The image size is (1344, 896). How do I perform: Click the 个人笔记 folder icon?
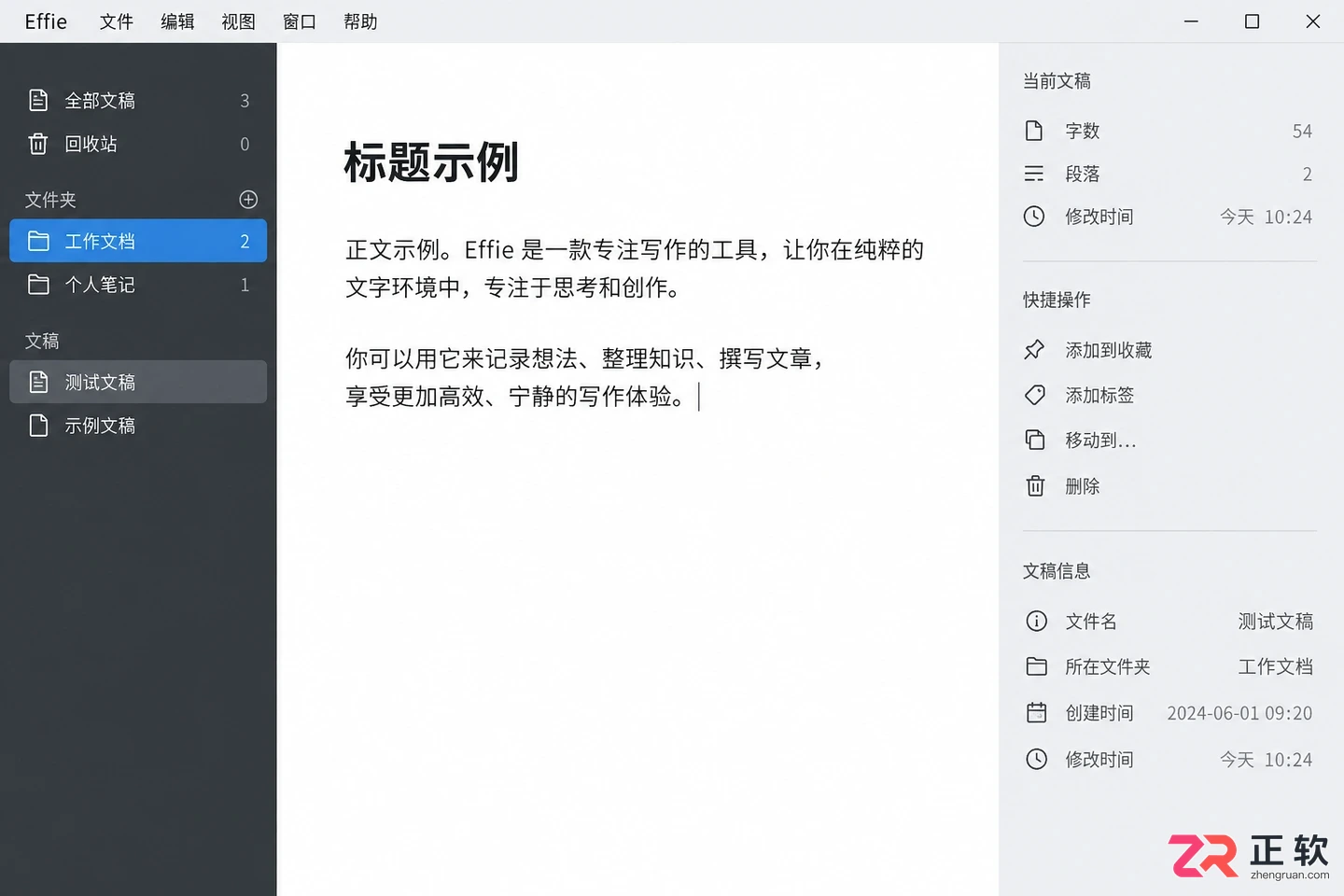coord(38,285)
